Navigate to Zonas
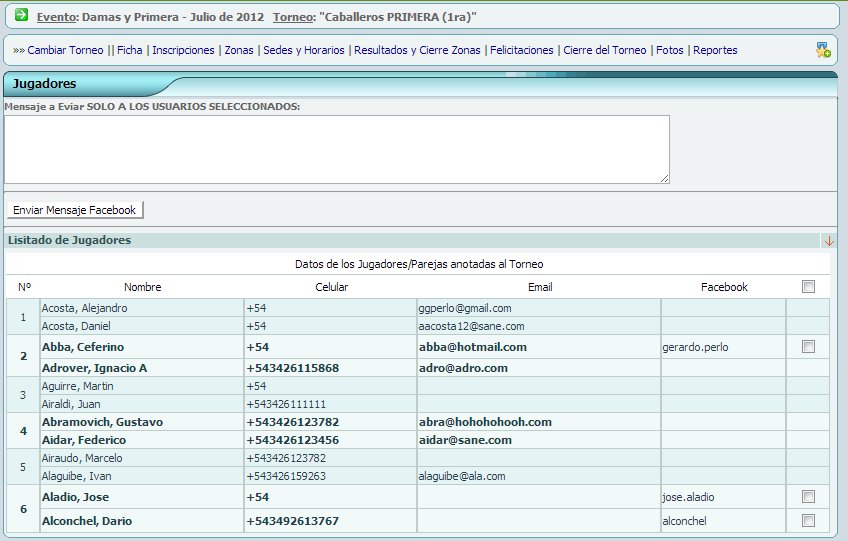The image size is (848, 541). pos(239,50)
